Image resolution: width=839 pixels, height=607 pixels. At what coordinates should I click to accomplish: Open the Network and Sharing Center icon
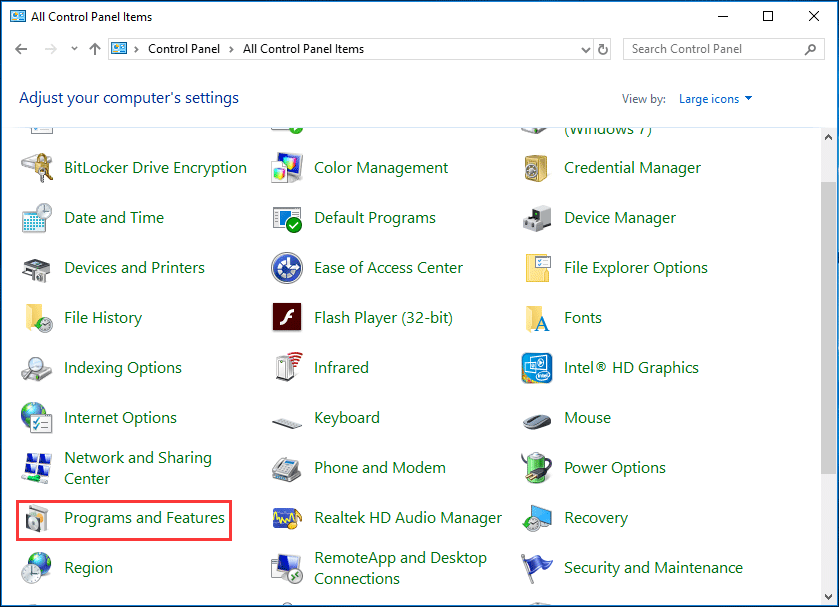coord(37,468)
